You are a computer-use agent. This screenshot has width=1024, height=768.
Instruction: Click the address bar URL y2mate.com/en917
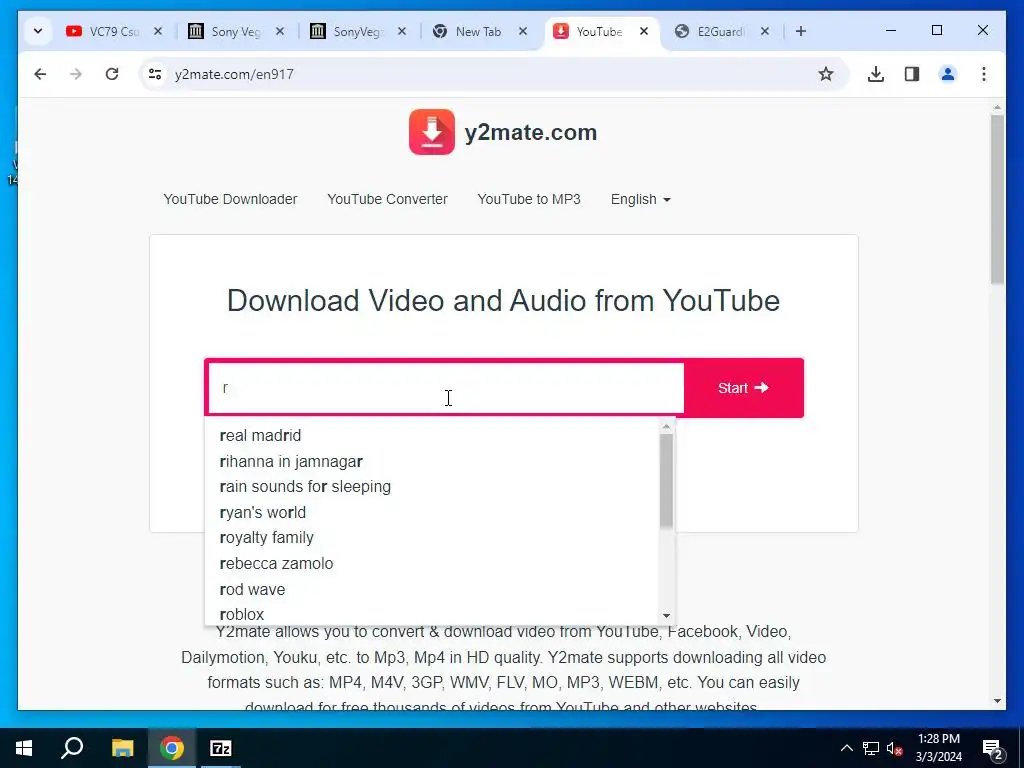(234, 74)
